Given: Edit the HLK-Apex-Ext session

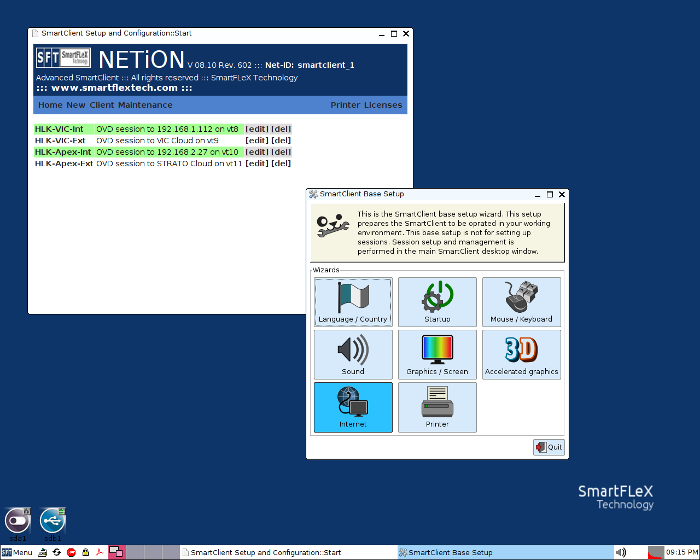Looking at the screenshot, I should pyautogui.click(x=257, y=163).
